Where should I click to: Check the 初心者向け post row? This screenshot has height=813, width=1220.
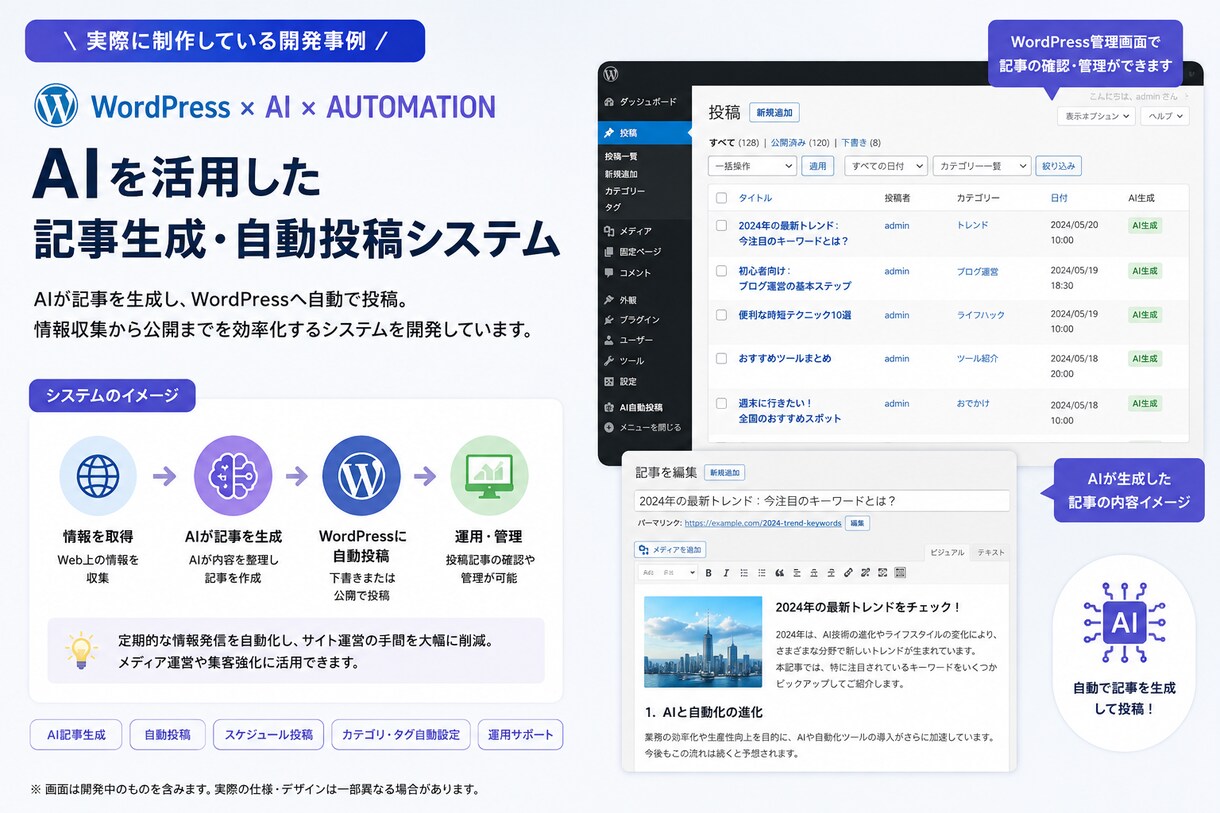coord(722,271)
